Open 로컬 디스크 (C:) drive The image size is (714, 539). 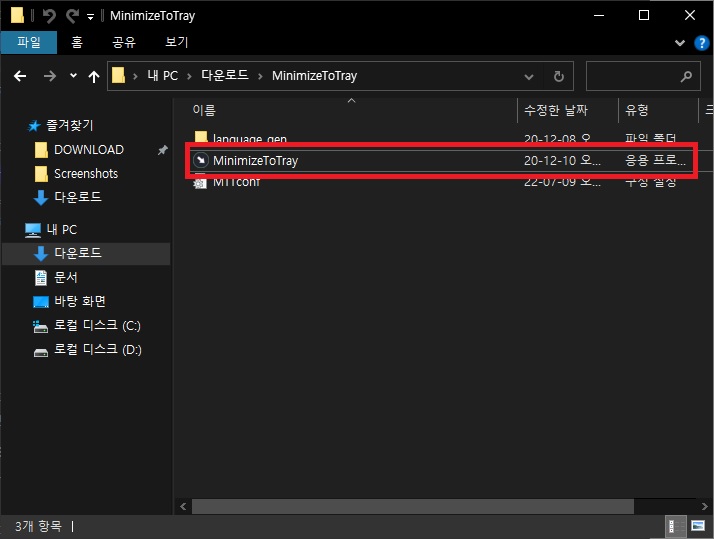(97, 325)
